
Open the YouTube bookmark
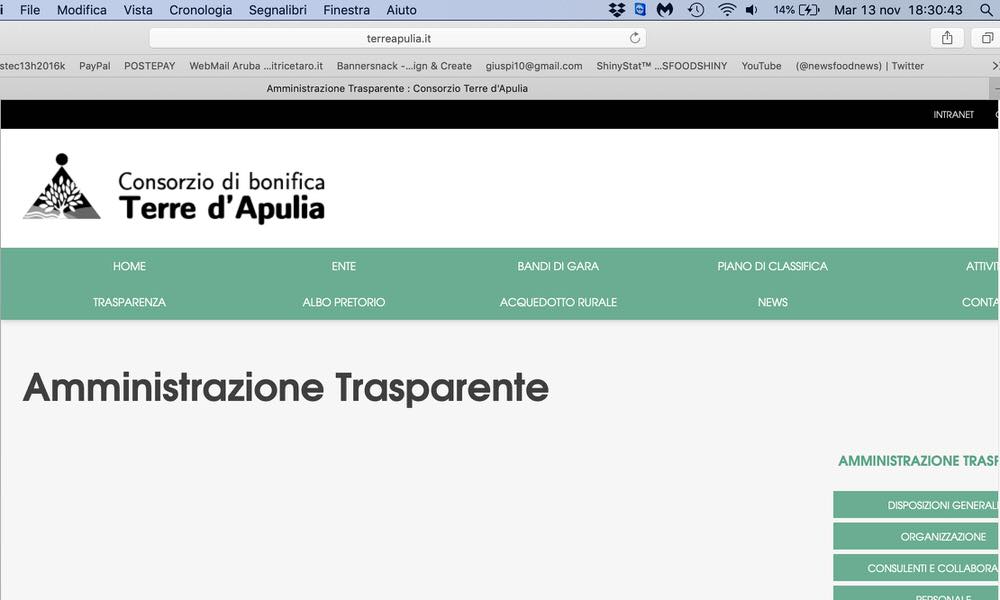761,66
